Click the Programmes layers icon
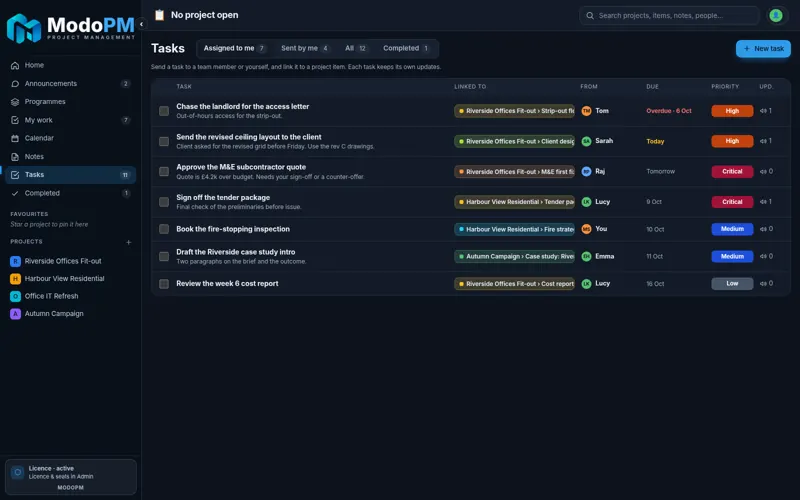 point(15,102)
